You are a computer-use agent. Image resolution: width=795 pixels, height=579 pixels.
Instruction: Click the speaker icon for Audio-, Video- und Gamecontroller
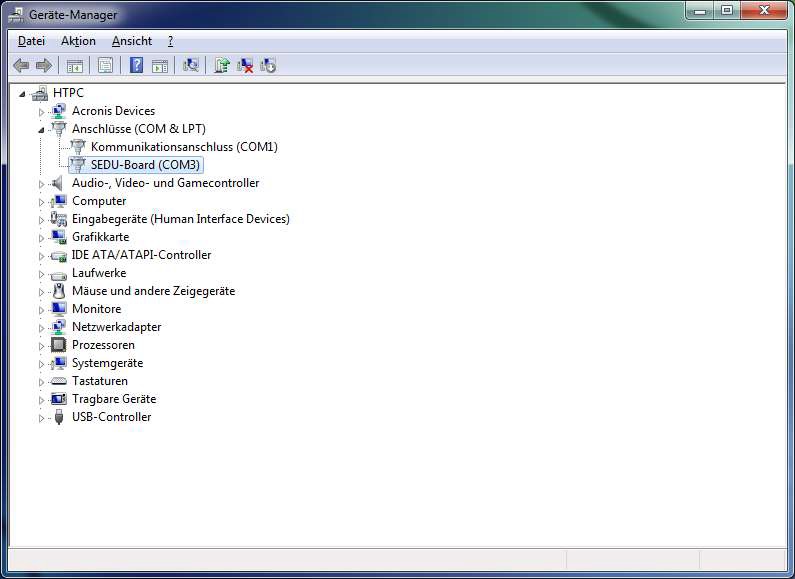(x=58, y=183)
